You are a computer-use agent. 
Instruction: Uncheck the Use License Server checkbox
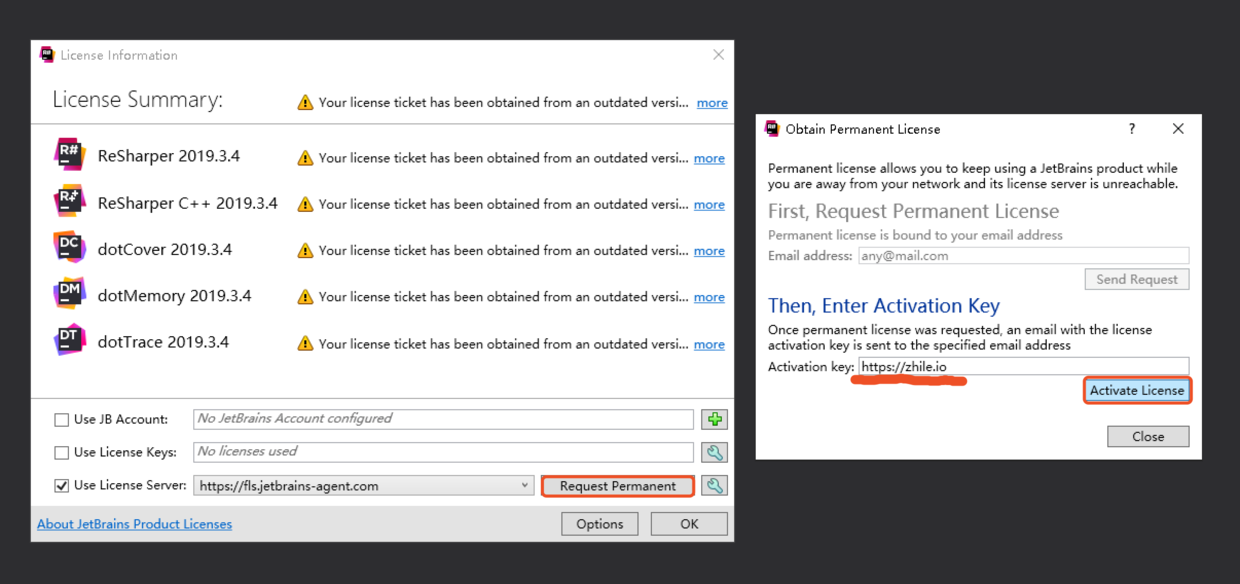[62, 486]
